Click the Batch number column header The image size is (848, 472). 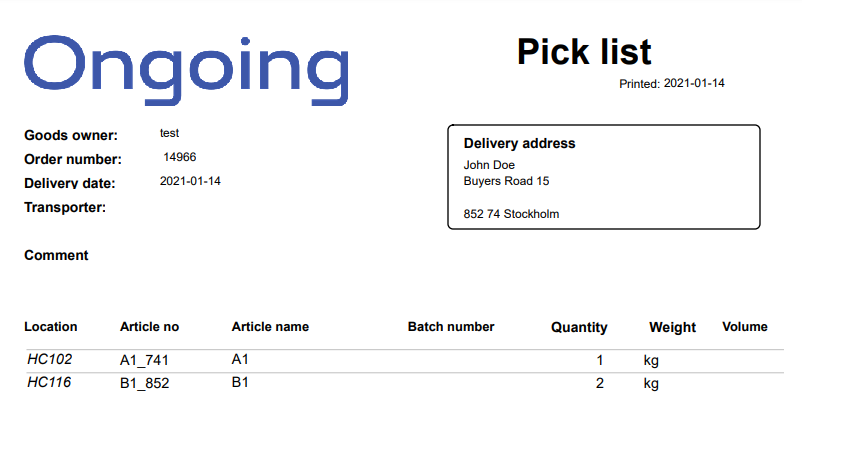point(451,327)
